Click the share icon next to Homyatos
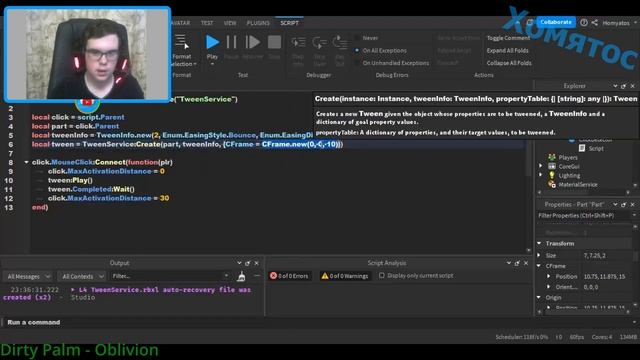Screen dimensions: 640x360 tap(595, 23)
